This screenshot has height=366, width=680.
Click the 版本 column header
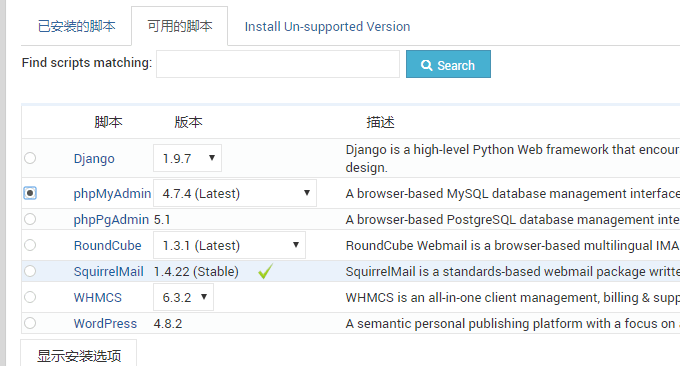188,122
